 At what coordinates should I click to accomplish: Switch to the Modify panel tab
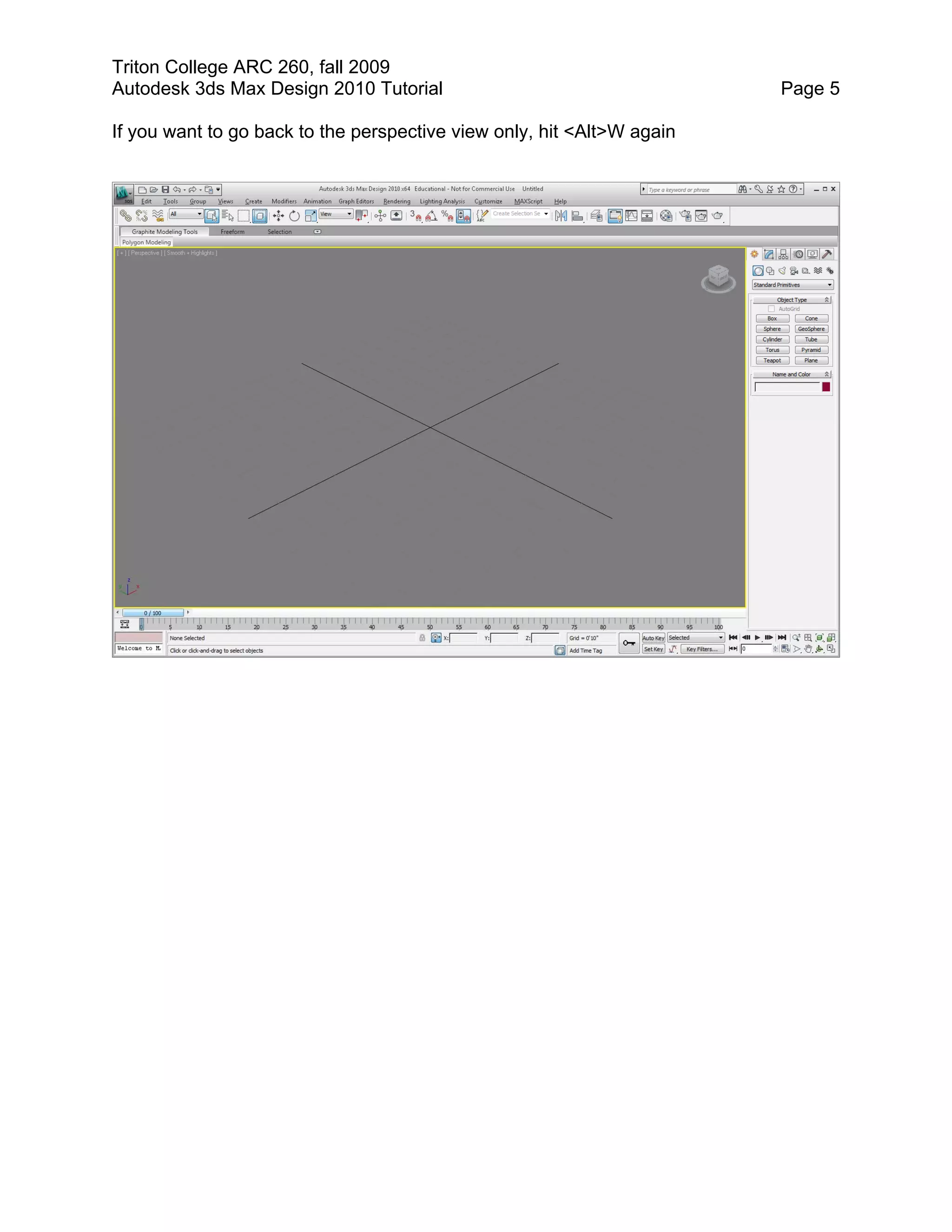pos(769,254)
